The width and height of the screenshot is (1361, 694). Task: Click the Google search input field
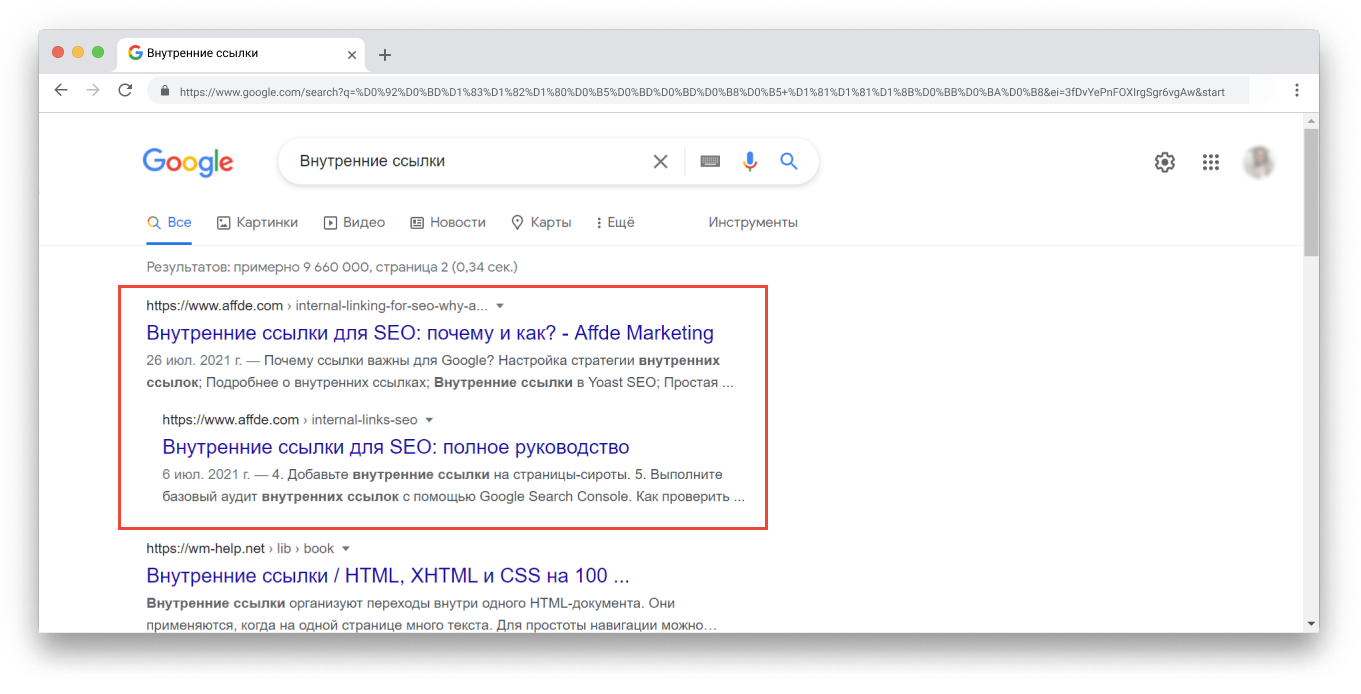coord(460,162)
